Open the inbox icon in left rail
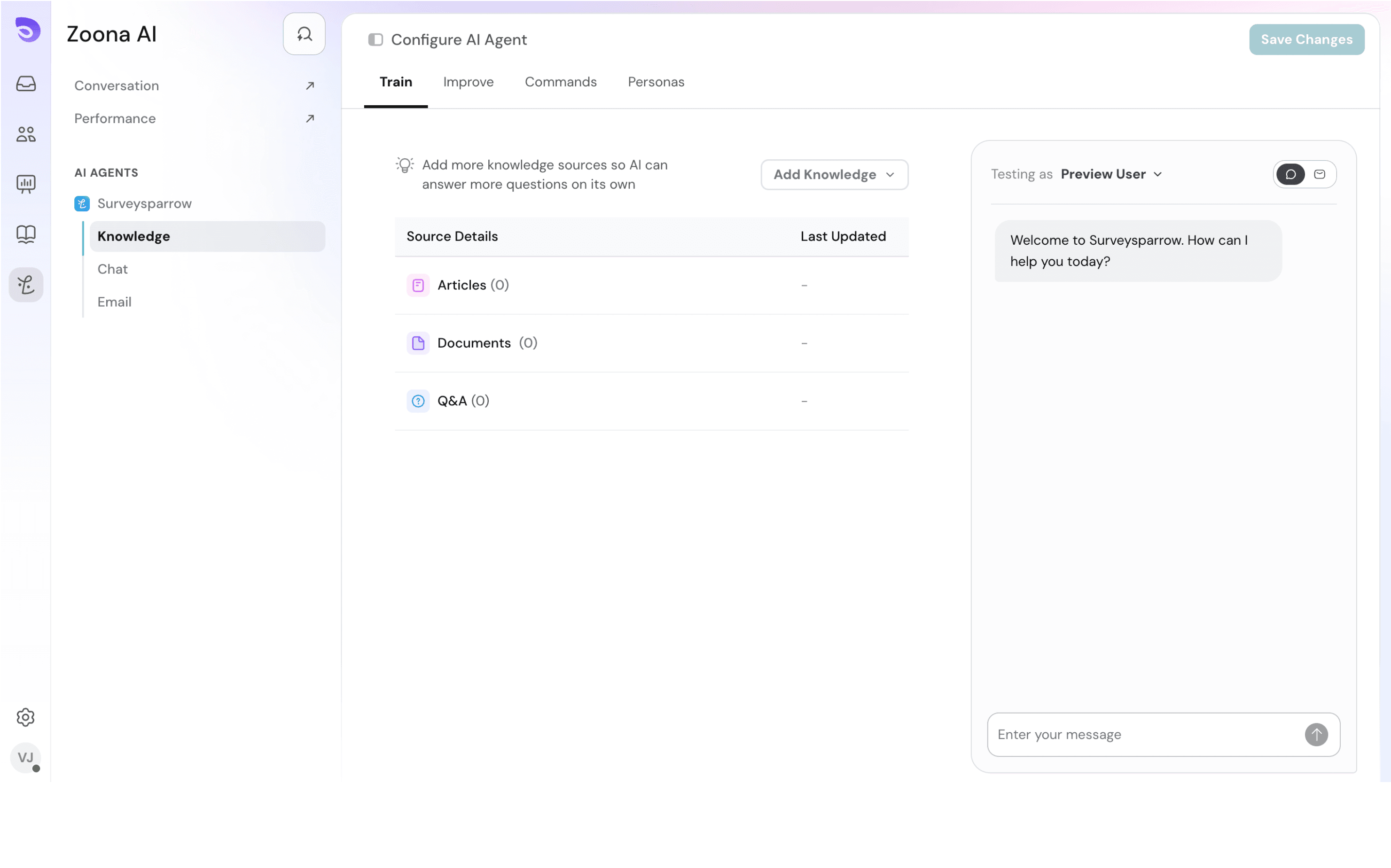The image size is (1391, 868). point(26,84)
